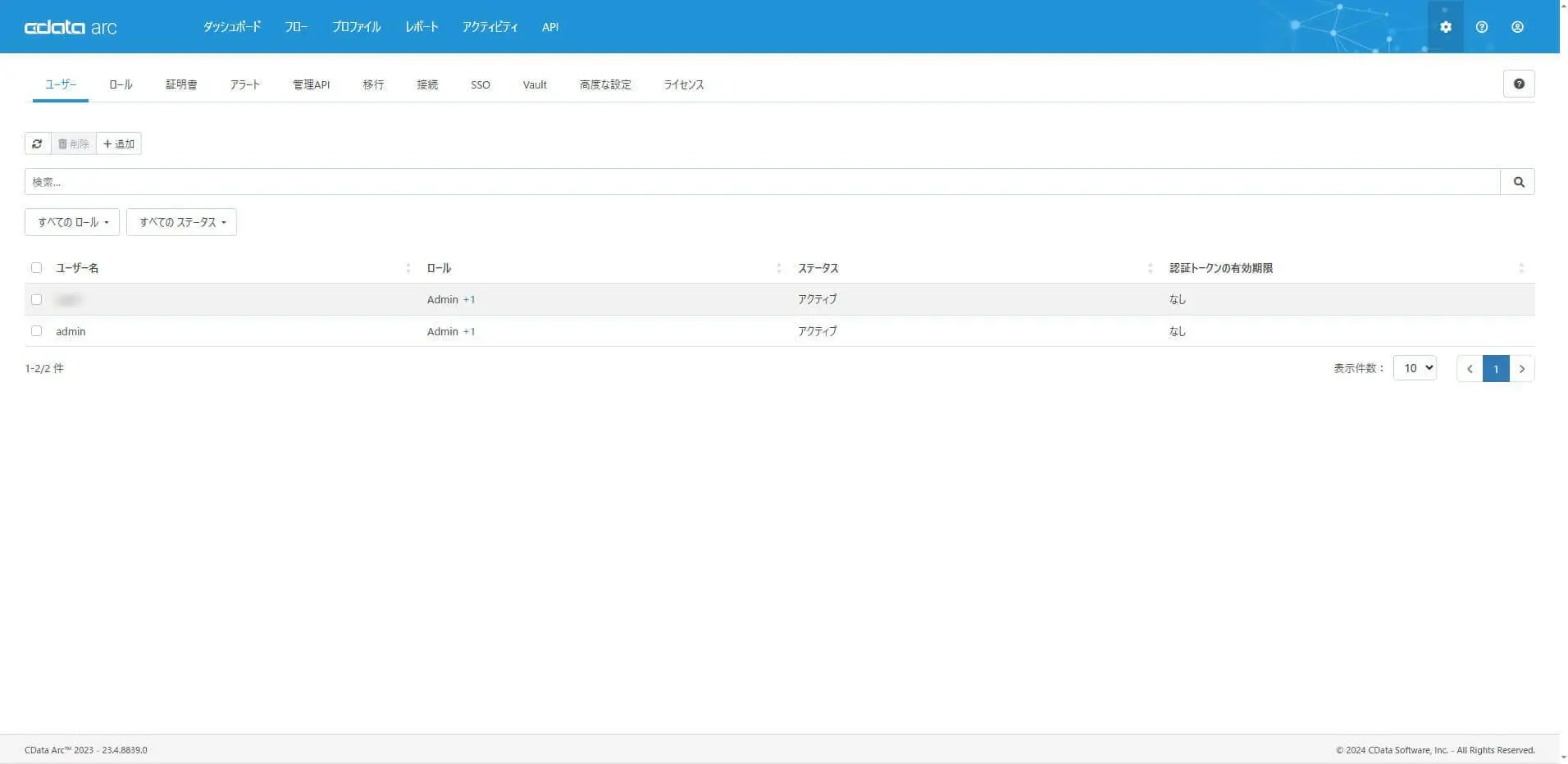1568x764 pixels.
Task: Open the user account icon menu
Action: (x=1517, y=27)
